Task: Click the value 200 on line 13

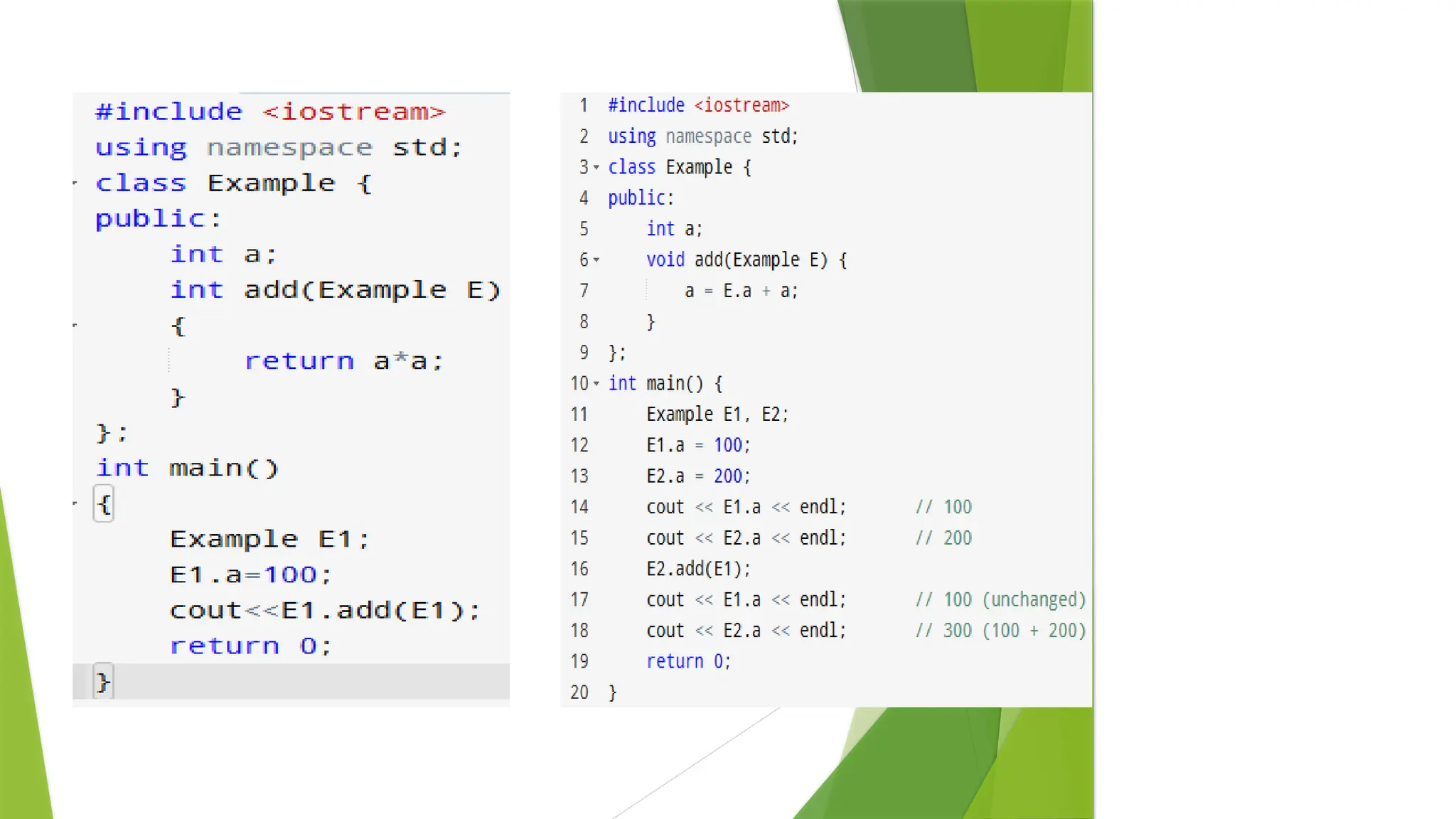Action: (x=728, y=476)
